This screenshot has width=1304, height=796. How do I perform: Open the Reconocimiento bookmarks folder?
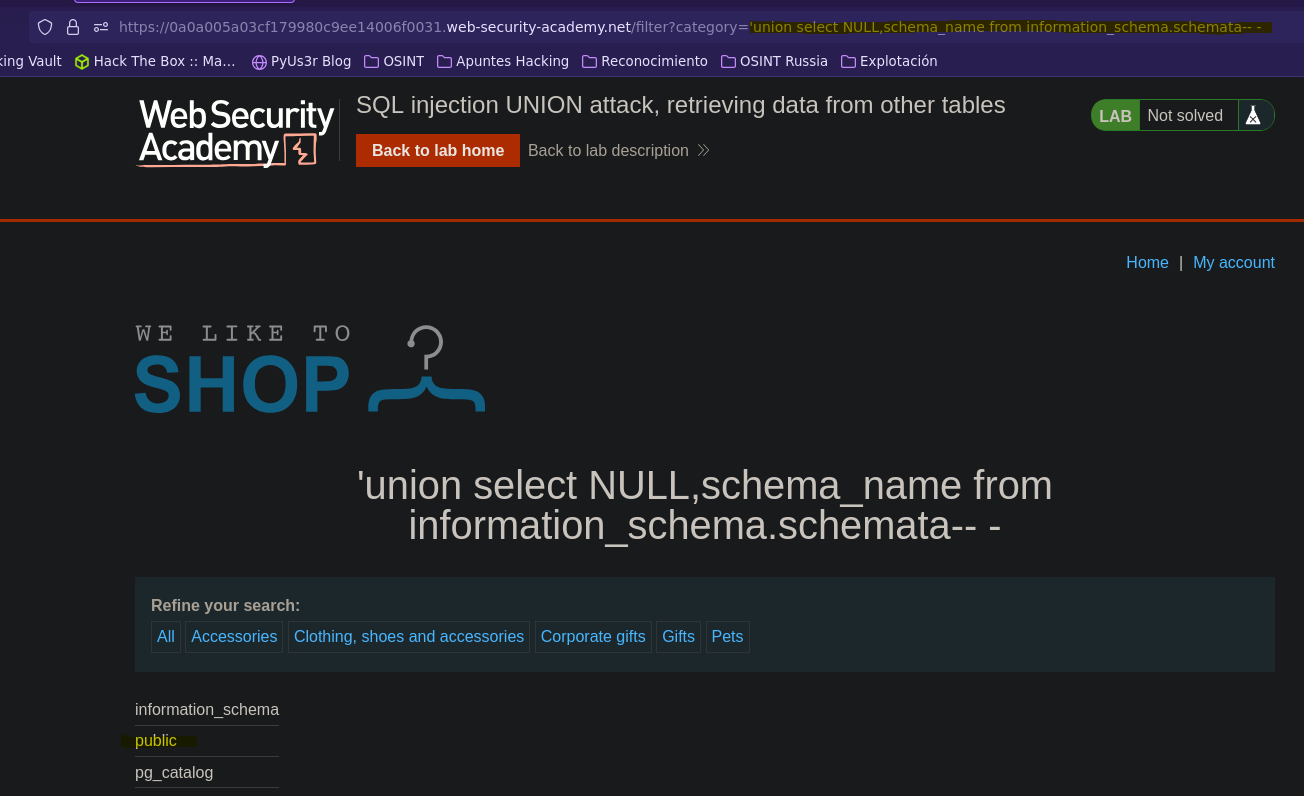645,61
